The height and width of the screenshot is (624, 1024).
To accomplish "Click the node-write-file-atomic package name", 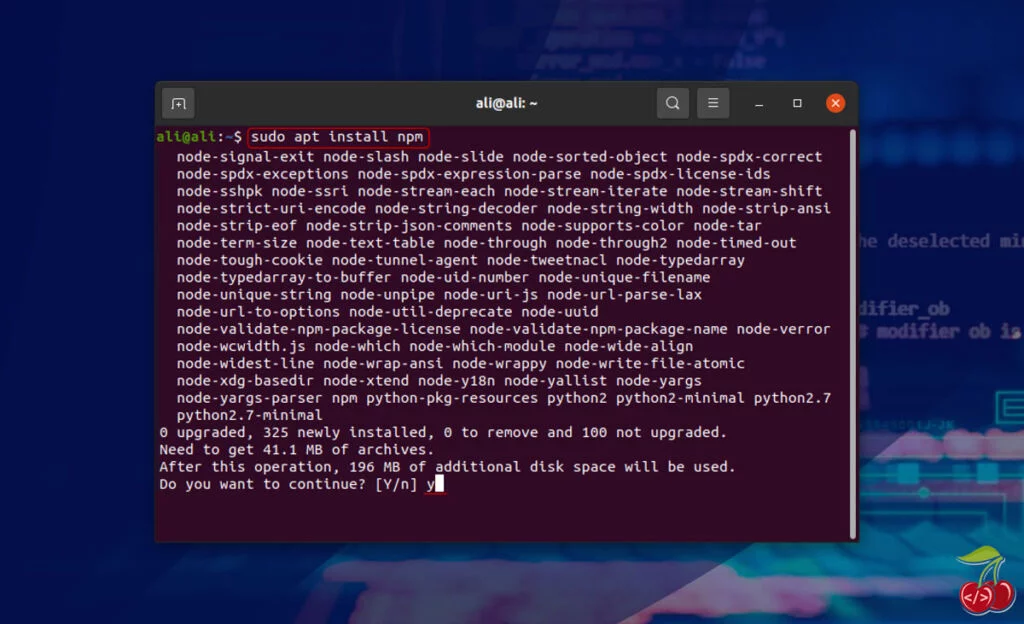I will click(650, 364).
